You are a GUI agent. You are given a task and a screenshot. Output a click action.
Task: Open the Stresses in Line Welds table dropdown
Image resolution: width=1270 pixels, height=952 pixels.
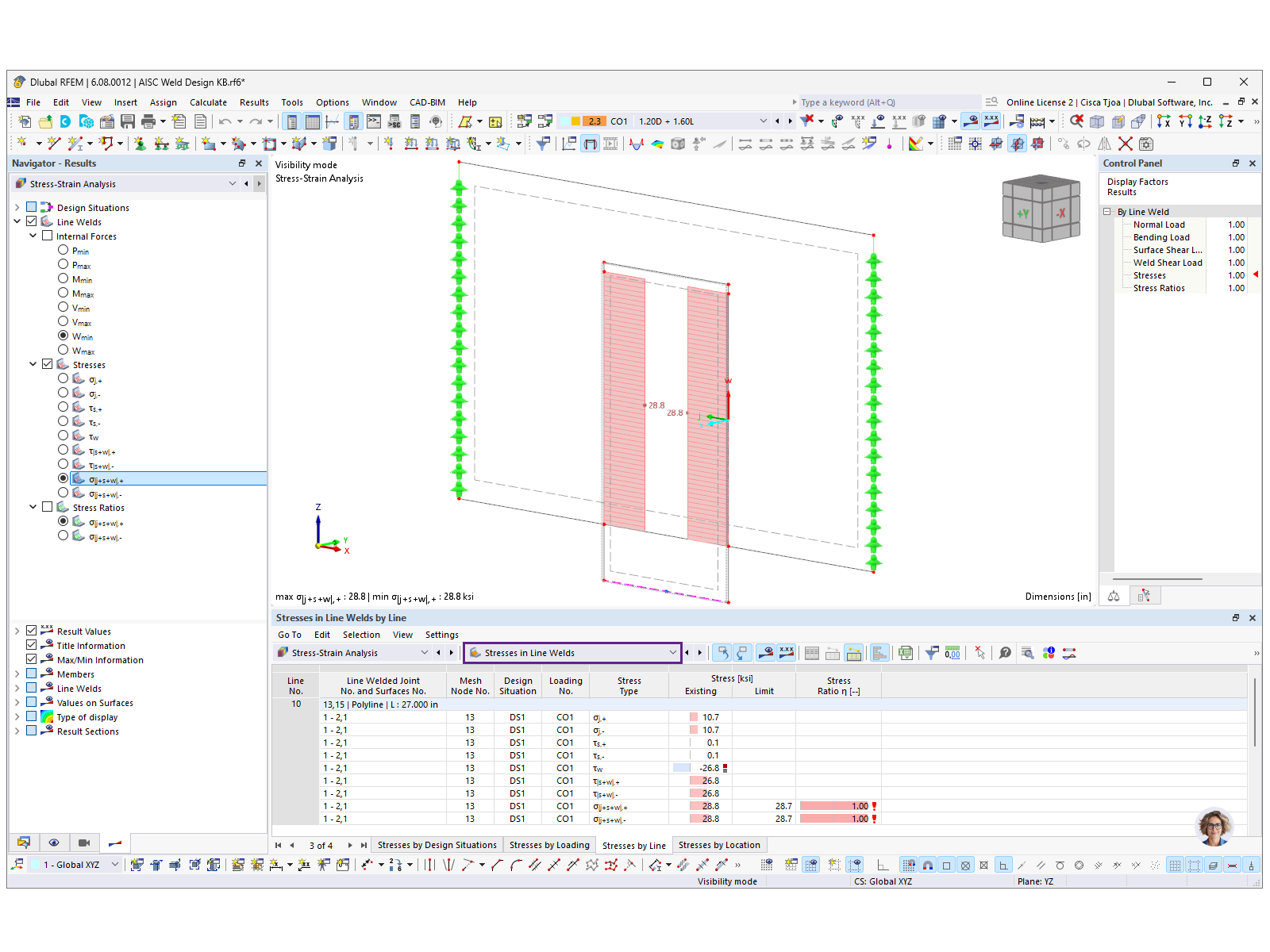point(673,653)
